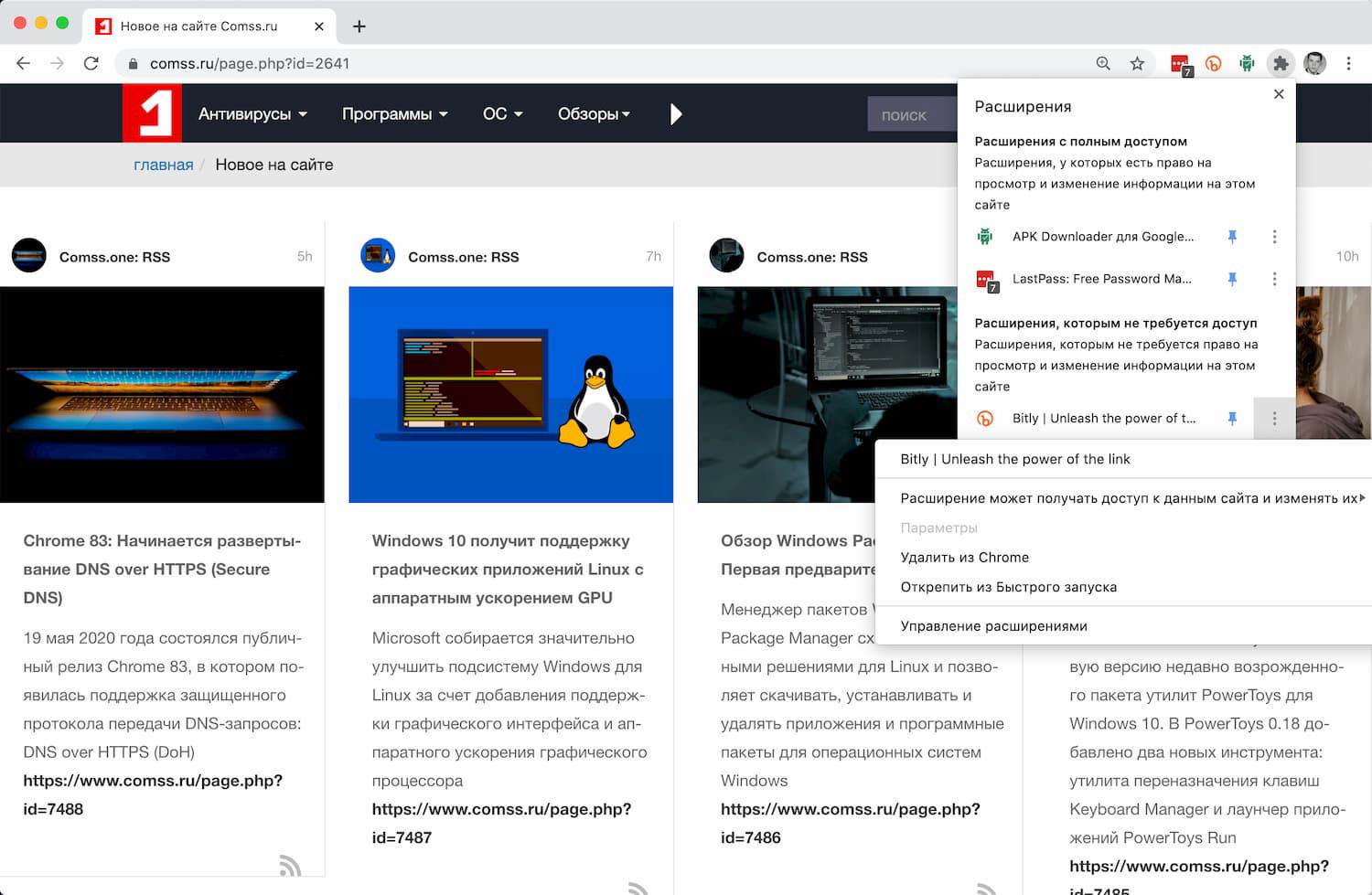Toggle pin for LastPass extension
Screen dimensions: 1372x895
pos(1232,279)
